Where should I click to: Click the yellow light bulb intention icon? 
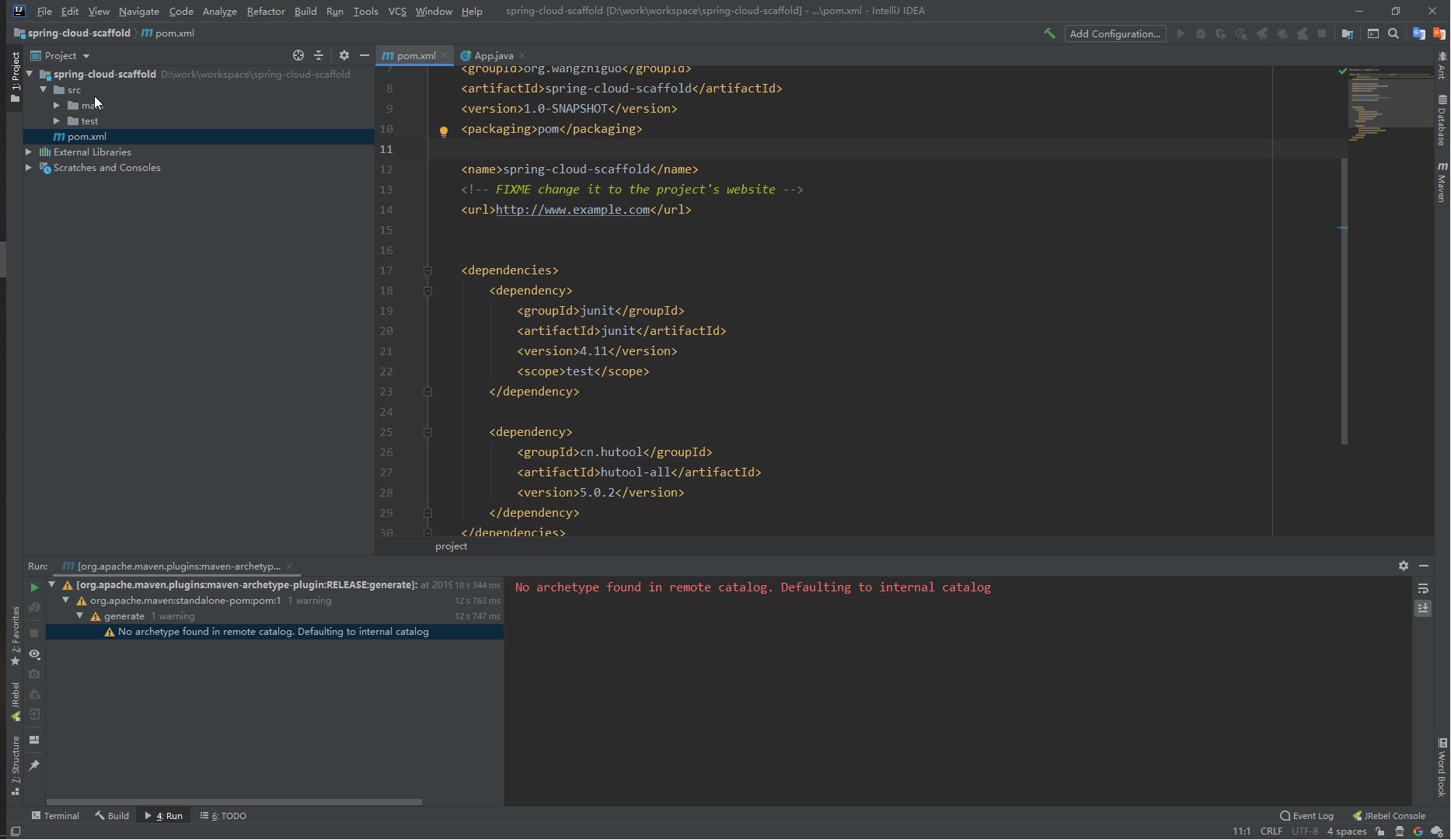coord(444,131)
